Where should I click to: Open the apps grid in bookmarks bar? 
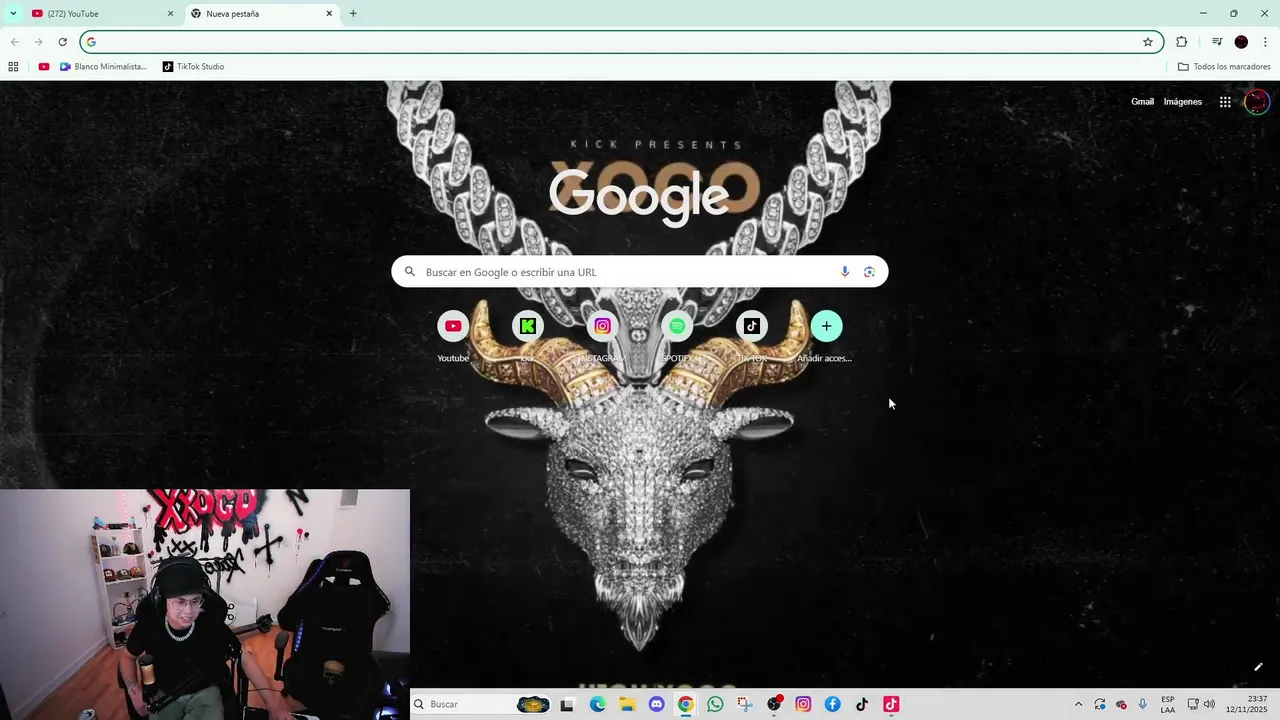point(13,67)
